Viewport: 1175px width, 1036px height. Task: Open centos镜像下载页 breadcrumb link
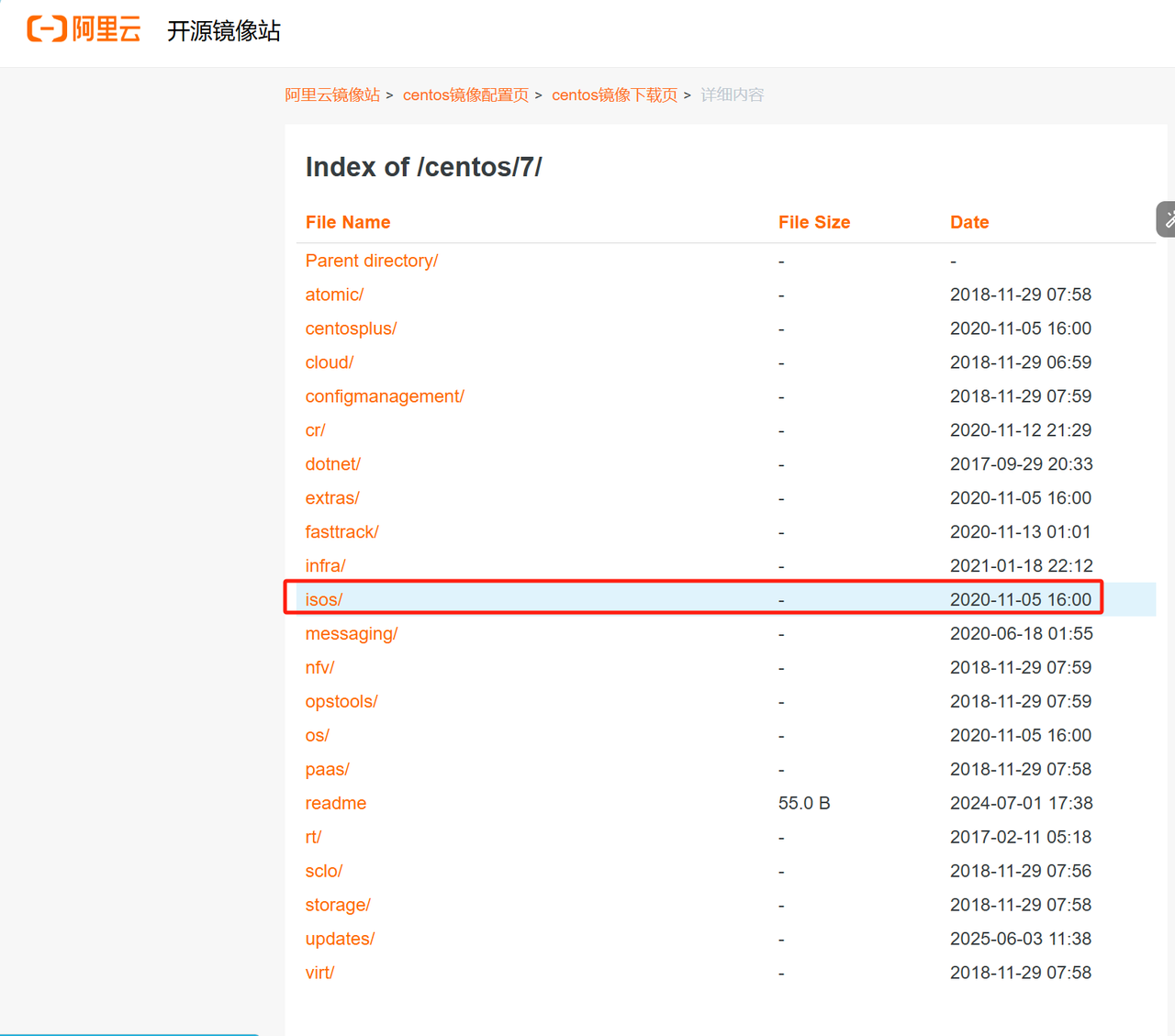tap(614, 95)
